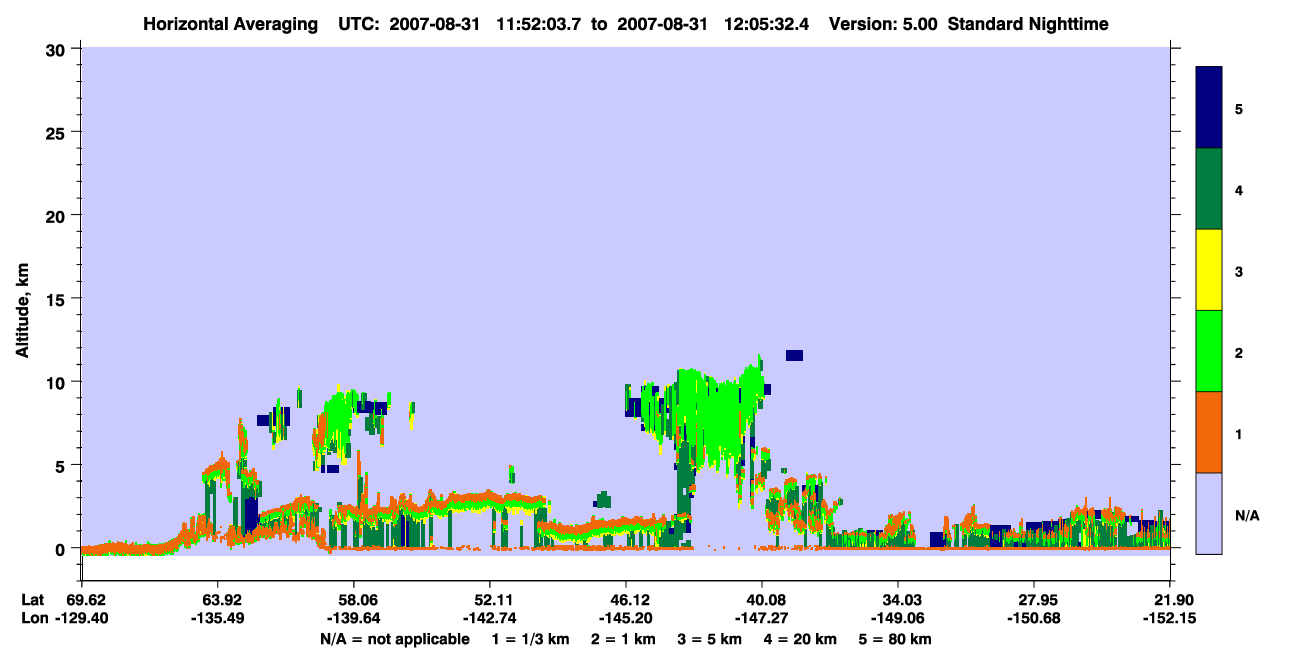This screenshot has height=667, width=1300.
Task: Click the 'Lat' row label
Action: click(32, 600)
